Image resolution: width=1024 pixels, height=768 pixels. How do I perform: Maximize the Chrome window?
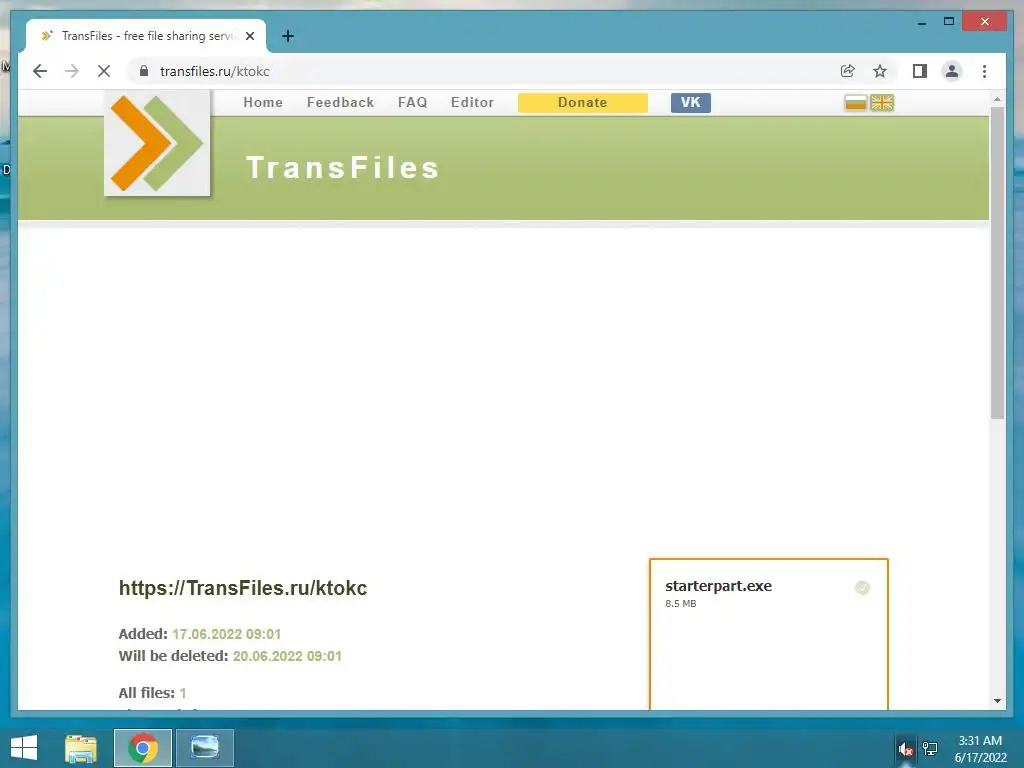pos(949,22)
